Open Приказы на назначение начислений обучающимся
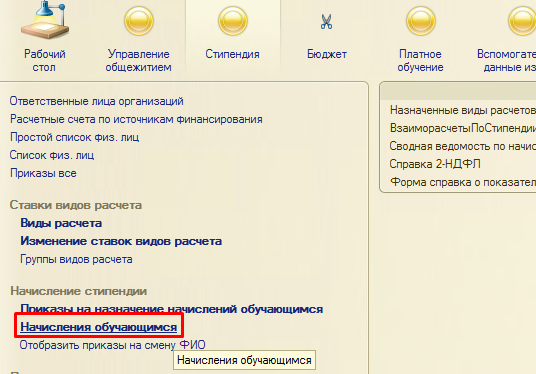Image resolution: width=536 pixels, height=374 pixels. 172,309
